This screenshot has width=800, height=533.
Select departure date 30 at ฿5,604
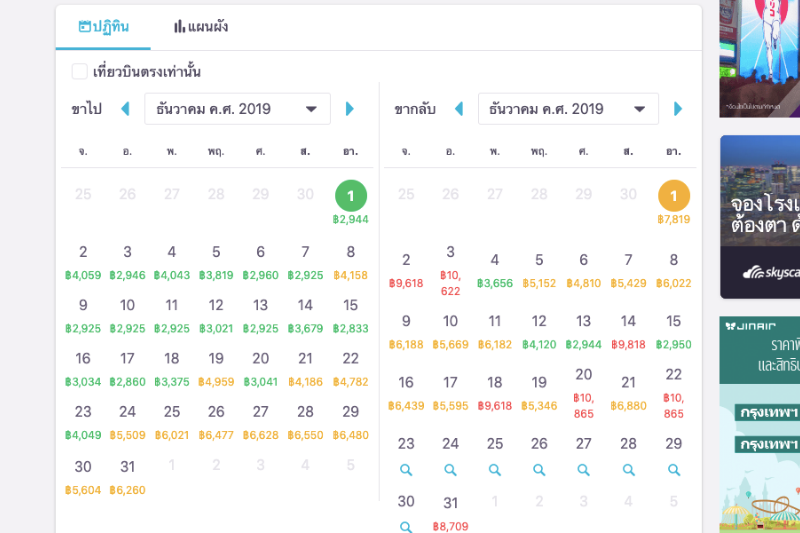(83, 477)
